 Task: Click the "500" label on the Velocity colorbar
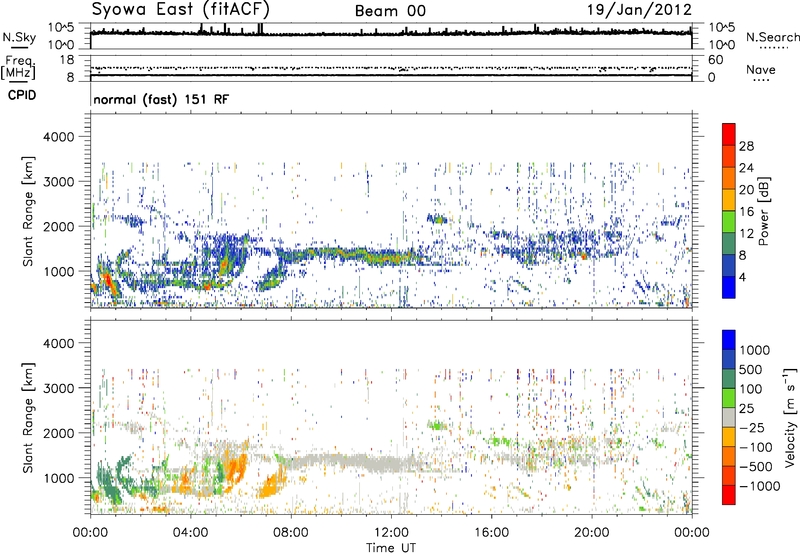pos(751,369)
